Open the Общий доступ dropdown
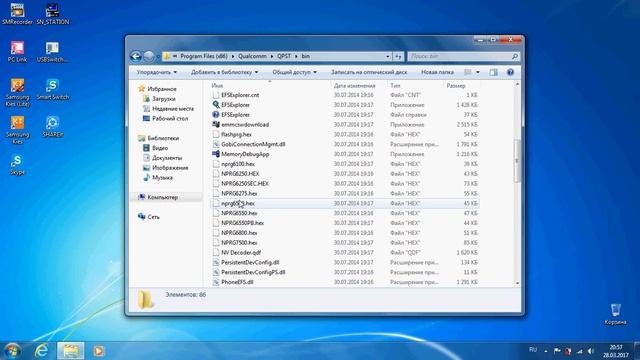Viewport: 640px width, 360px height. tap(294, 72)
